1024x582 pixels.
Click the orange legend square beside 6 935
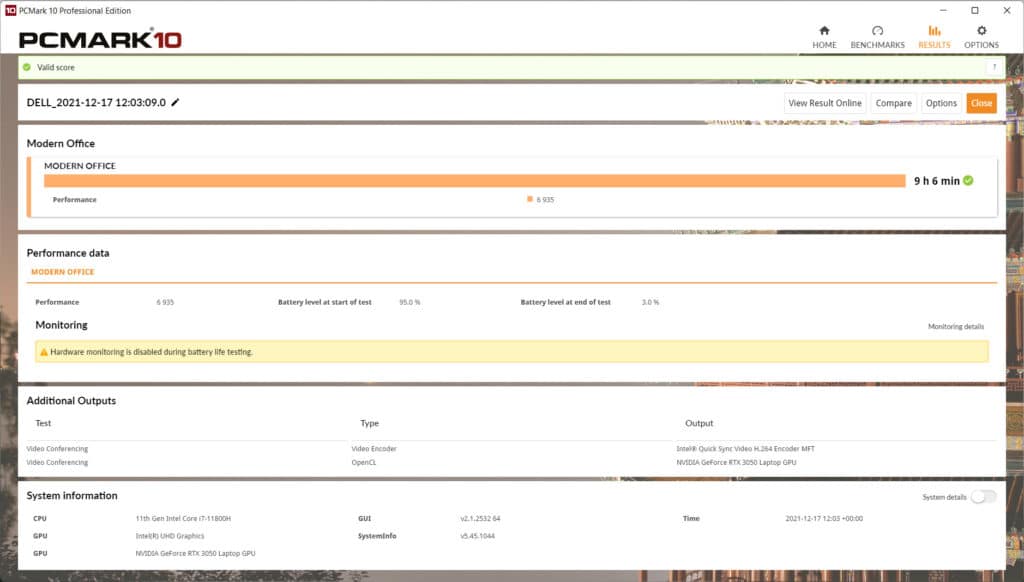pyautogui.click(x=530, y=199)
